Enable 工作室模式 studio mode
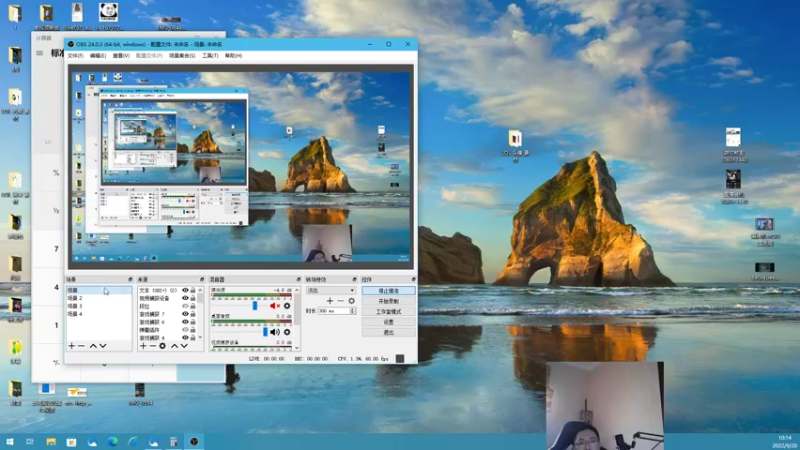 tap(388, 311)
